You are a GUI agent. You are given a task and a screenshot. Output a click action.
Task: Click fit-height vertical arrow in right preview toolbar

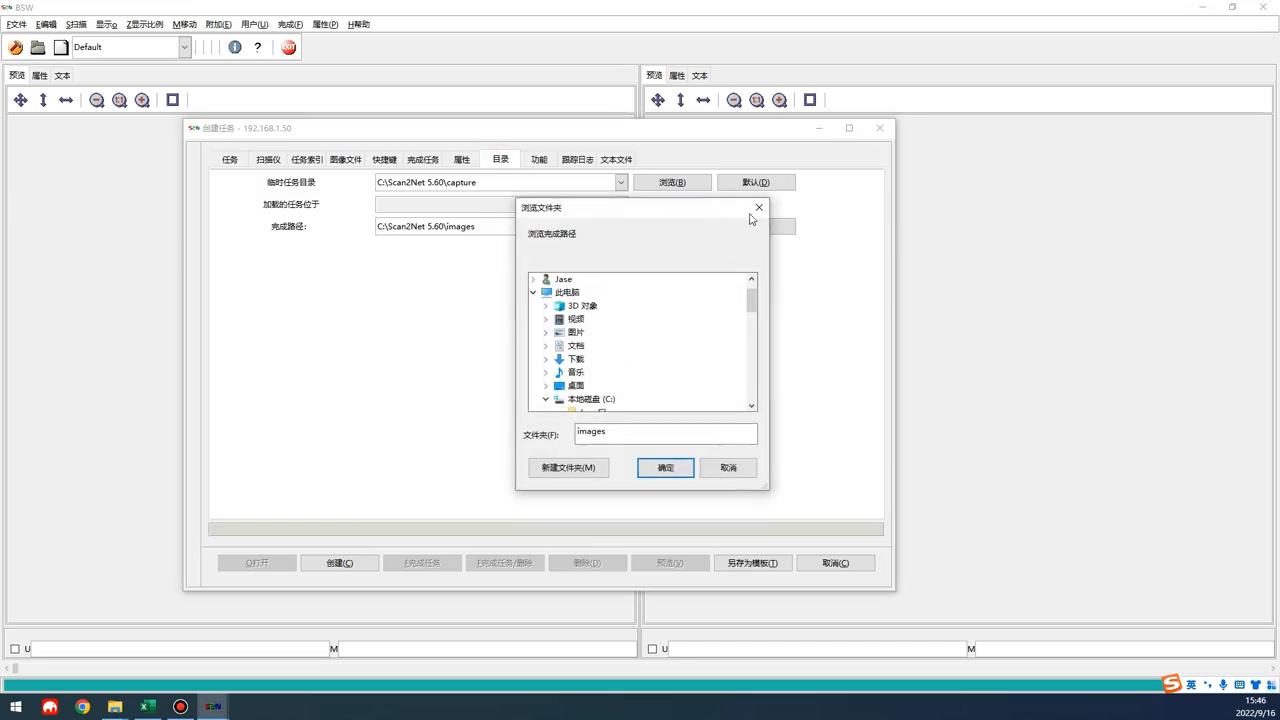[x=680, y=100]
